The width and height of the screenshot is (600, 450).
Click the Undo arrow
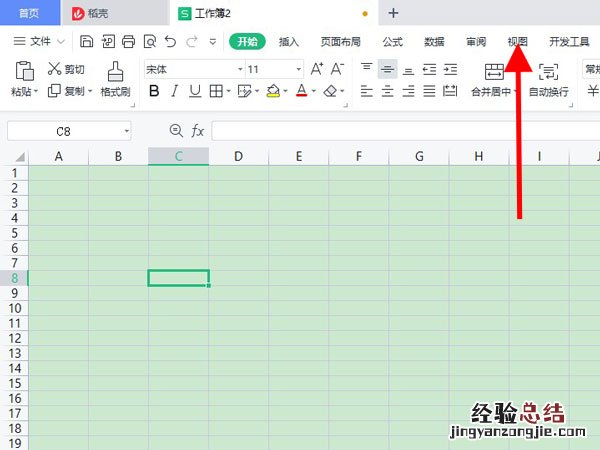tap(170, 42)
